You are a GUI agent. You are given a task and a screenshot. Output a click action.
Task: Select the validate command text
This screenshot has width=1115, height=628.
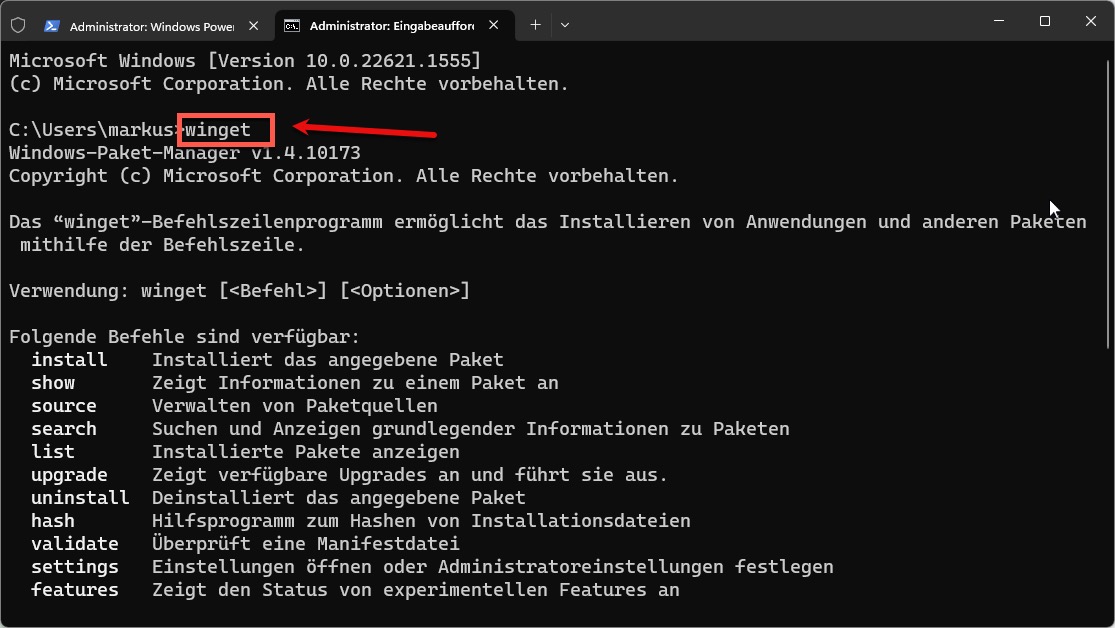pos(74,543)
